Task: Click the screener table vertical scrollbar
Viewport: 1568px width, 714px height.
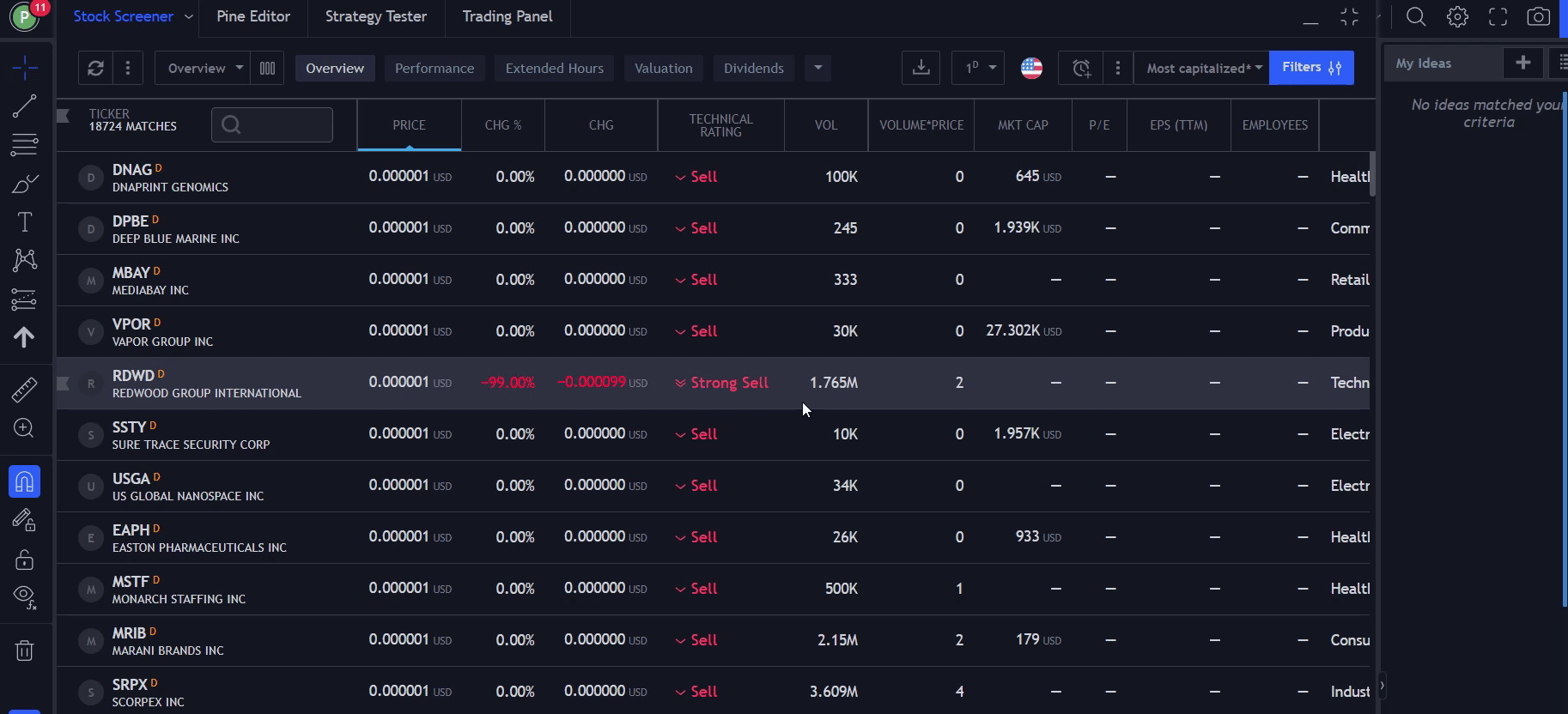Action: coord(1372,174)
